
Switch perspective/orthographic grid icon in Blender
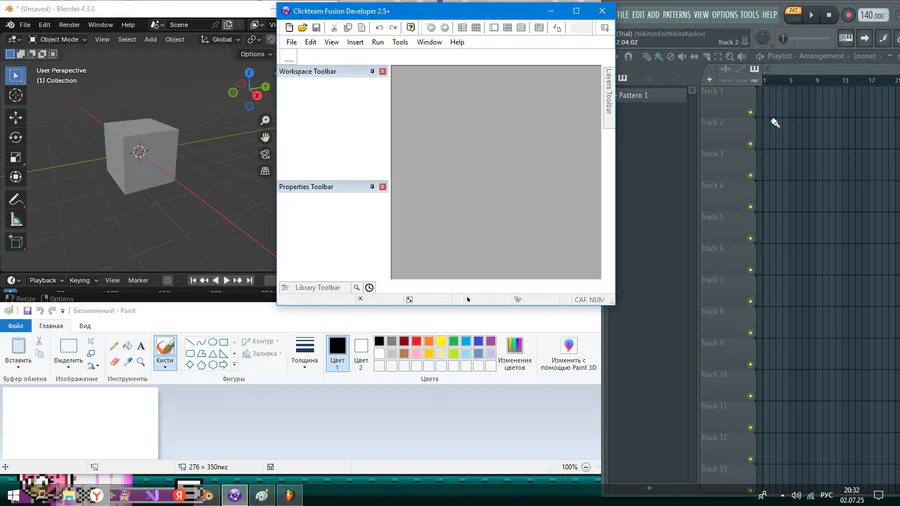coord(265,171)
